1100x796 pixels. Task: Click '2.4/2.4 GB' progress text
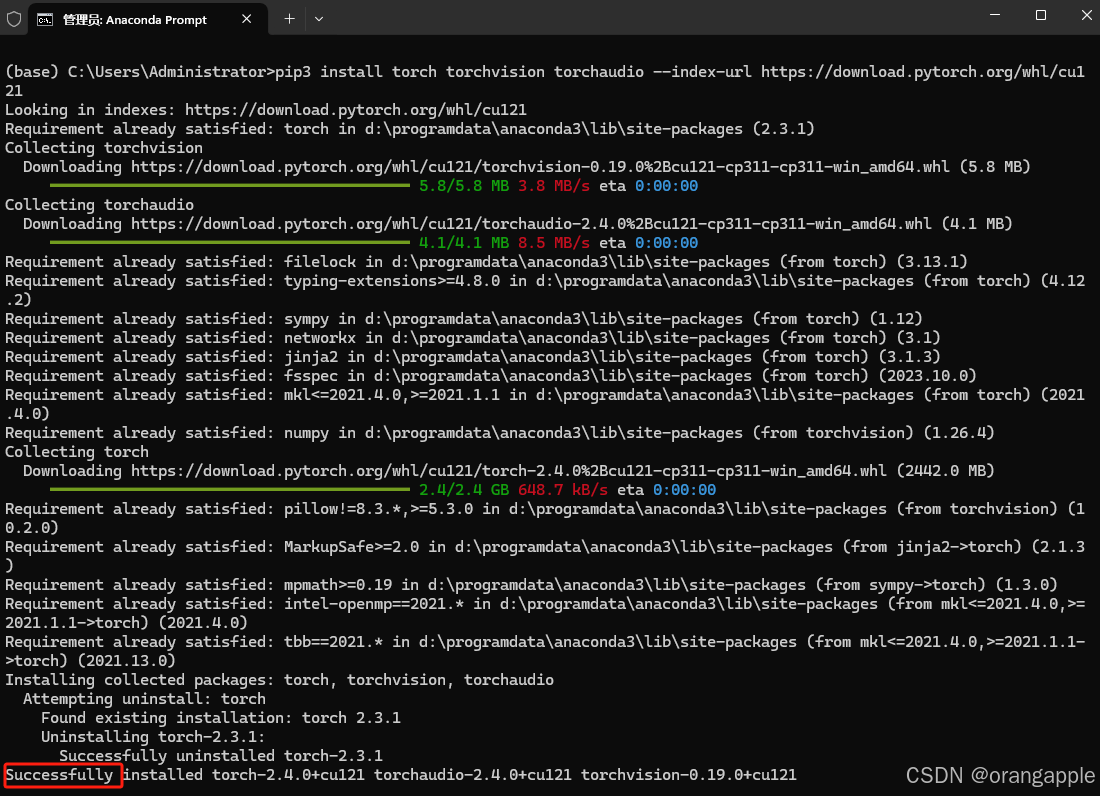[464, 490]
